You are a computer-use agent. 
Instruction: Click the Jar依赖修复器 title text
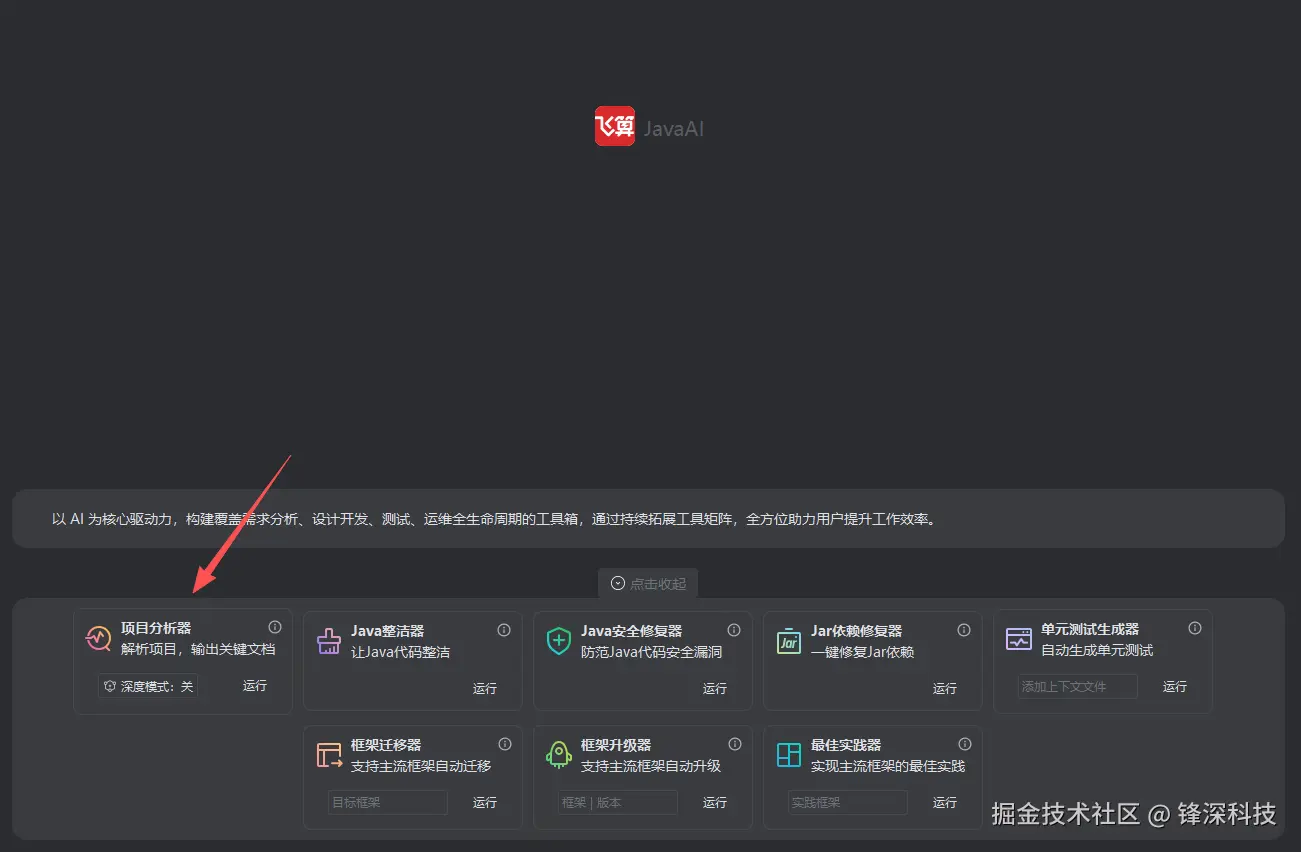pyautogui.click(x=857, y=631)
